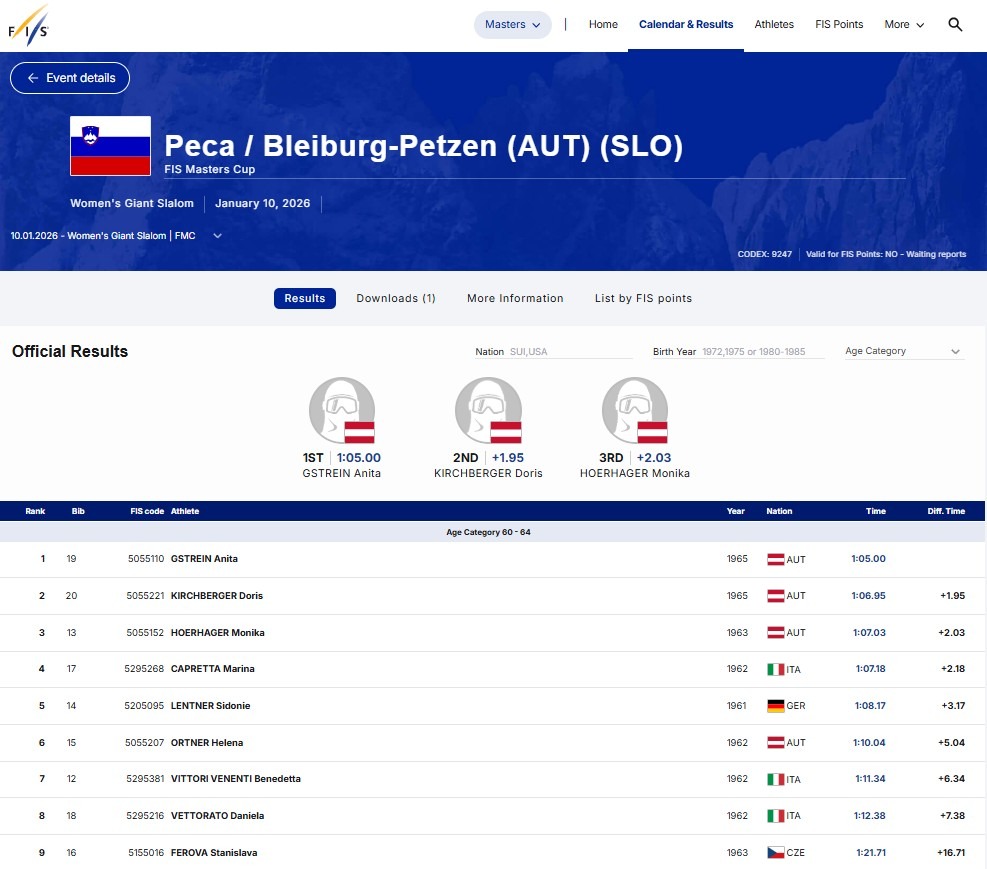Click third place avatar for HOERHAGER Monika
Screen dimensions: 987x869
tap(635, 411)
